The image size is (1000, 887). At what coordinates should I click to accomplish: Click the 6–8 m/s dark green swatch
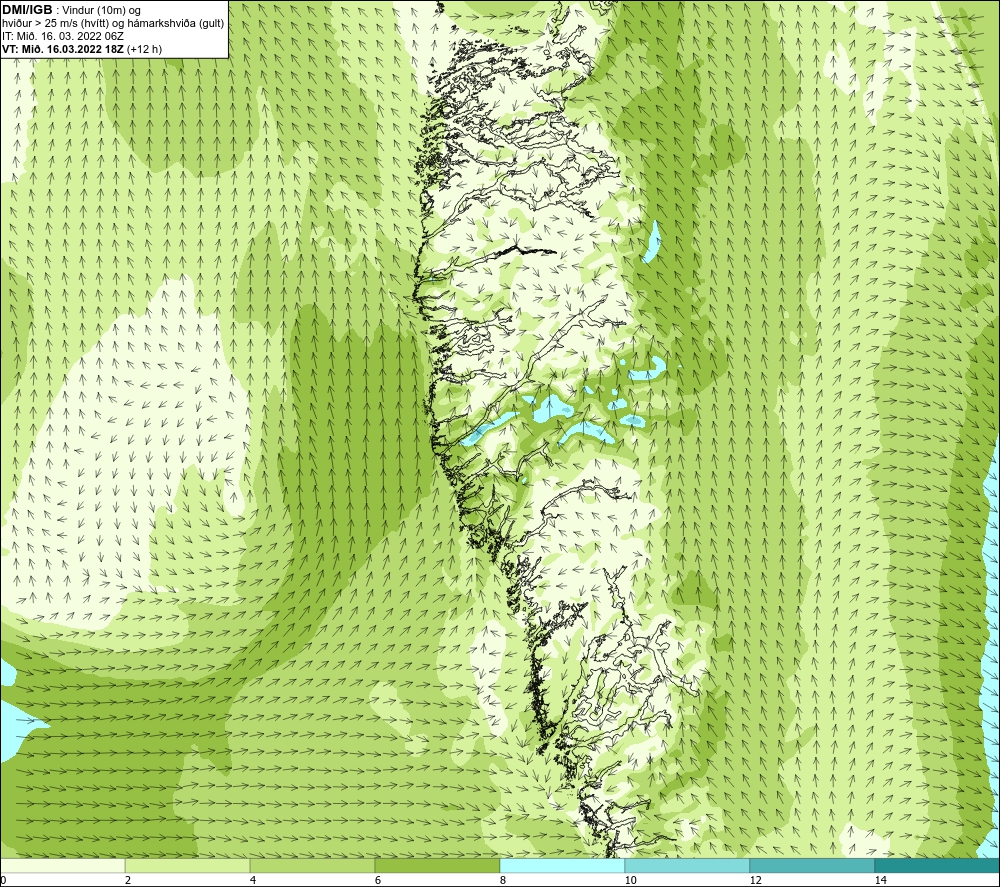[x=438, y=865]
